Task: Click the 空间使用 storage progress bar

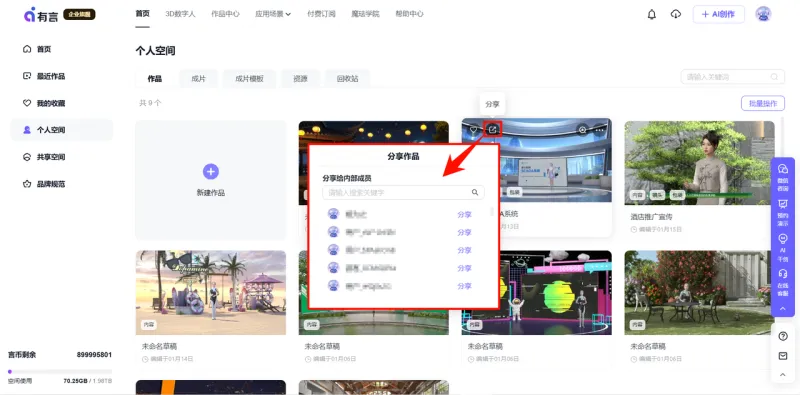Action: click(60, 372)
